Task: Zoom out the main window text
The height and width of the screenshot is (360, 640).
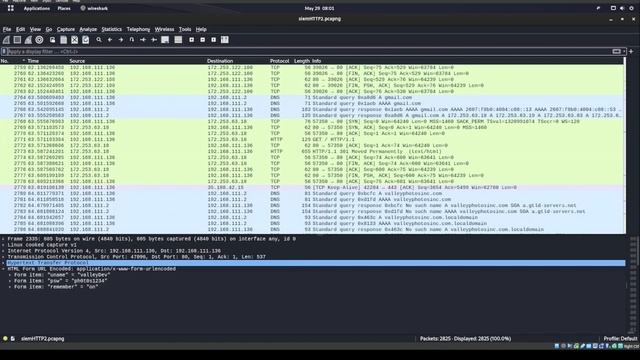Action: tap(202, 40)
